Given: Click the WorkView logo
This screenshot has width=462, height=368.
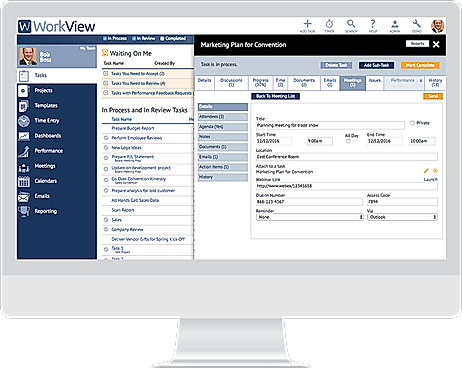Looking at the screenshot, I should point(57,26).
